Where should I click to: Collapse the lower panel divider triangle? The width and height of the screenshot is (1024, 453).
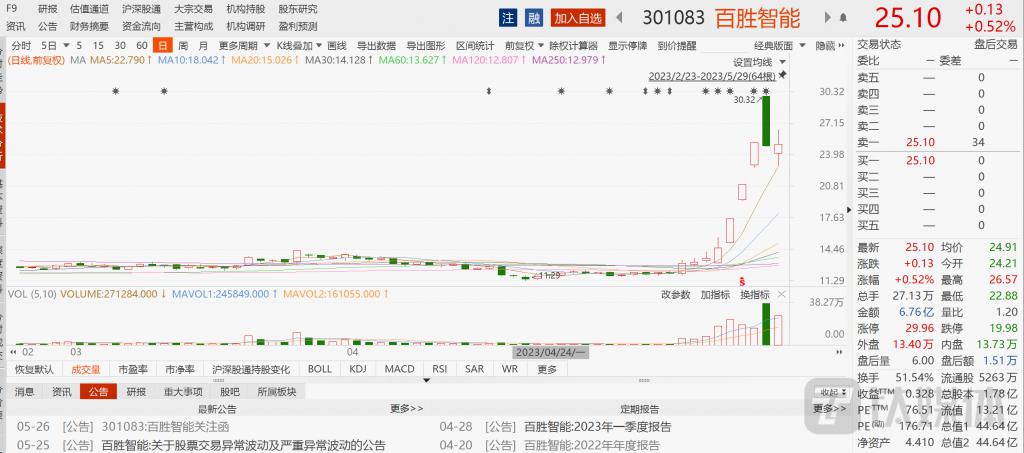tap(426, 380)
